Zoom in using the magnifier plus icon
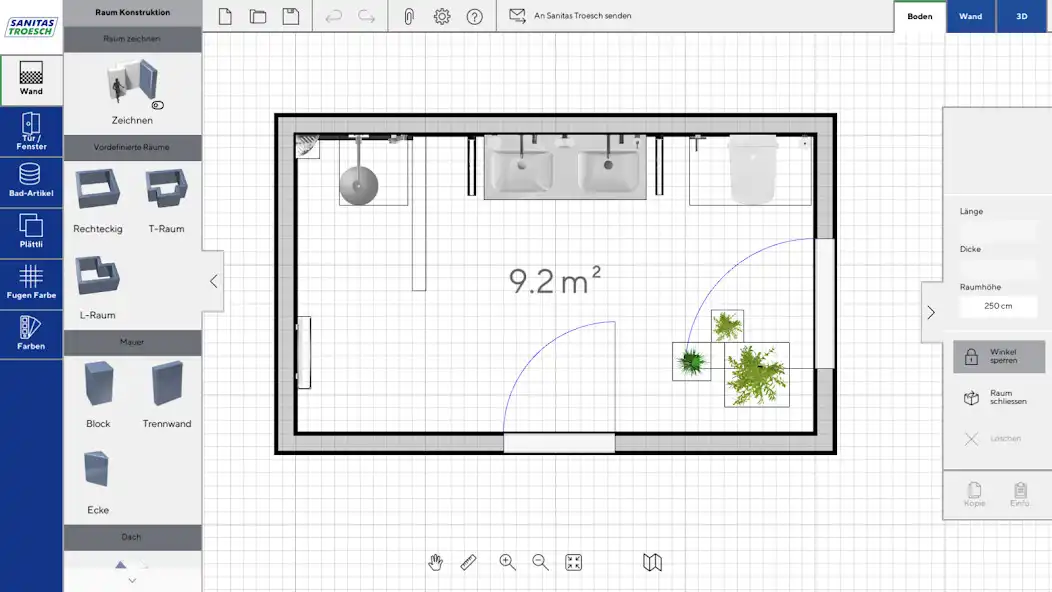1052x592 pixels. [507, 562]
